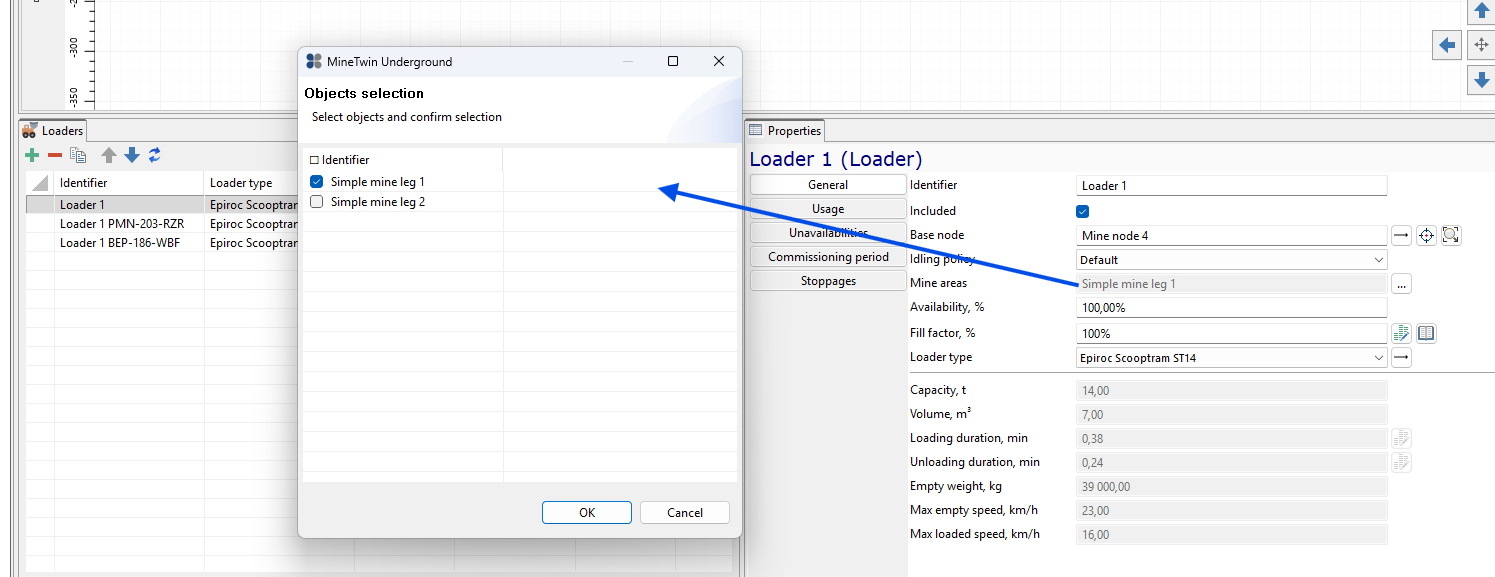
Task: Sort by Loader type column header
Action: (252, 183)
